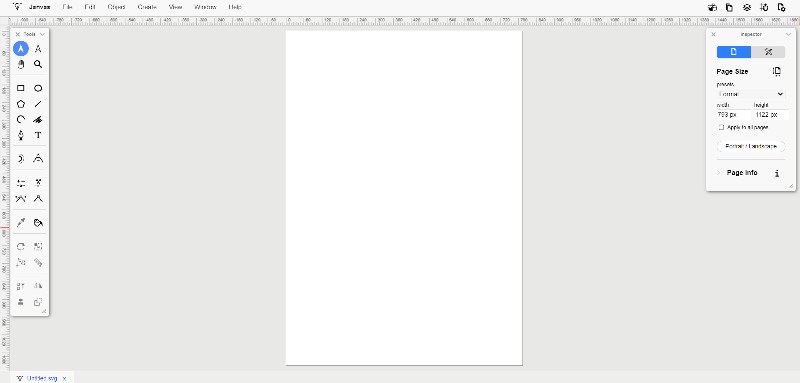
Task: Open the View menu
Action: point(175,7)
